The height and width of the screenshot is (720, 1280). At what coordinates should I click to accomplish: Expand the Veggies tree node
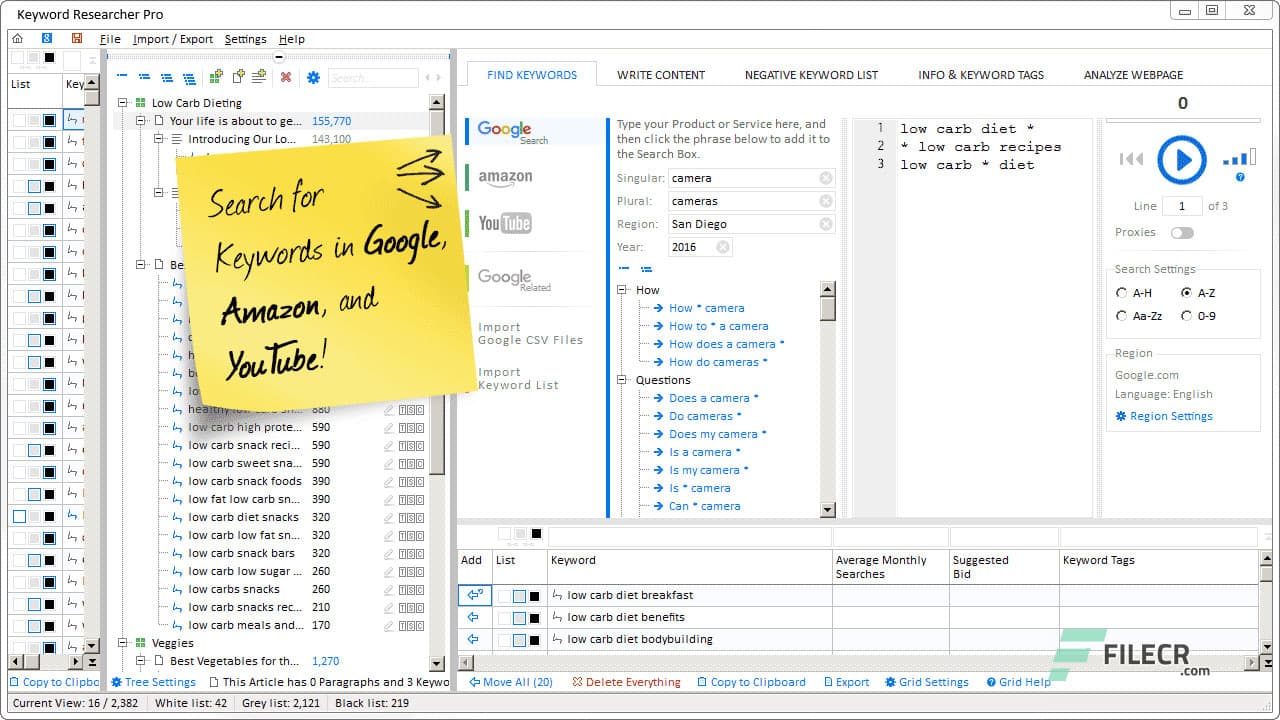[x=123, y=643]
